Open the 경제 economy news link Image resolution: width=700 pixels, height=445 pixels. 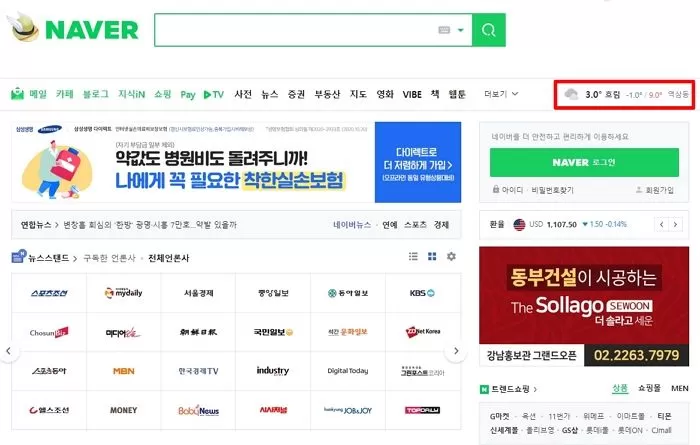pyautogui.click(x=441, y=225)
